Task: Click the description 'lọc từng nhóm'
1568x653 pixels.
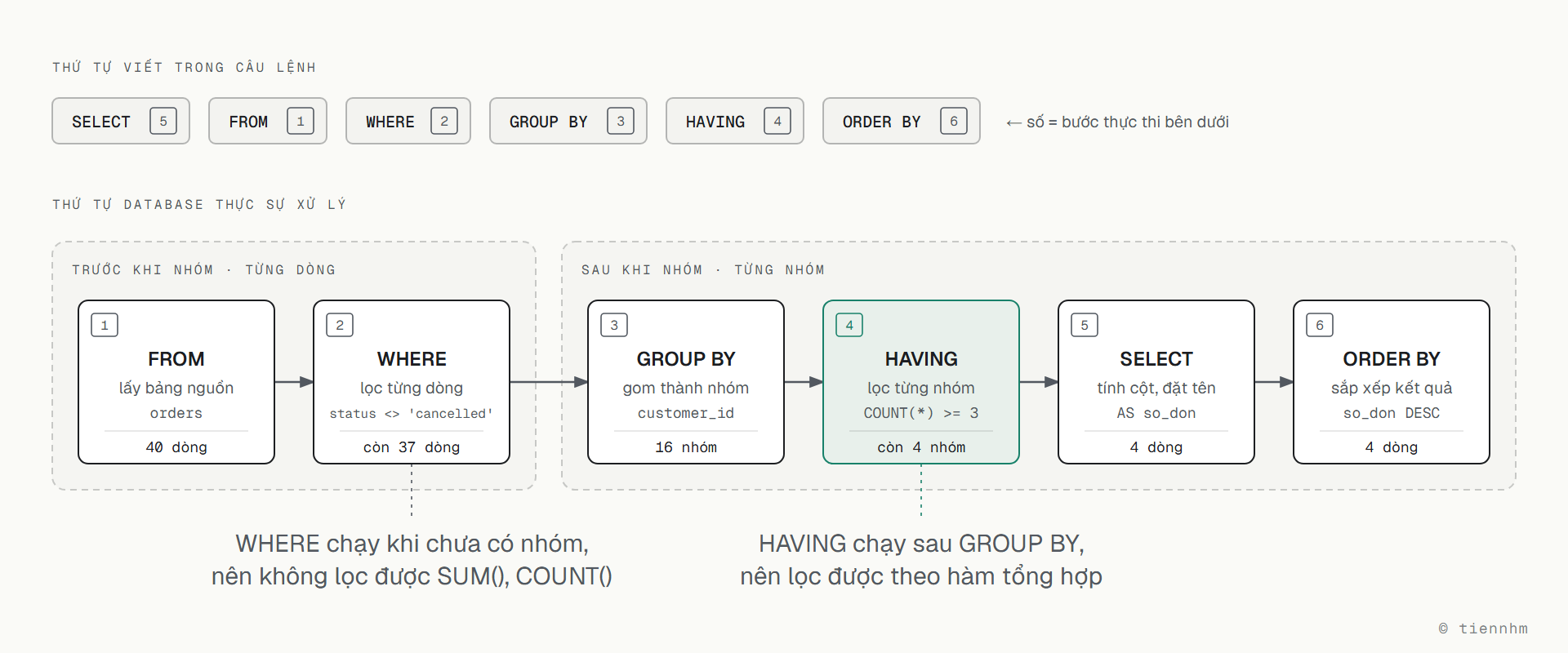Action: tap(921, 388)
